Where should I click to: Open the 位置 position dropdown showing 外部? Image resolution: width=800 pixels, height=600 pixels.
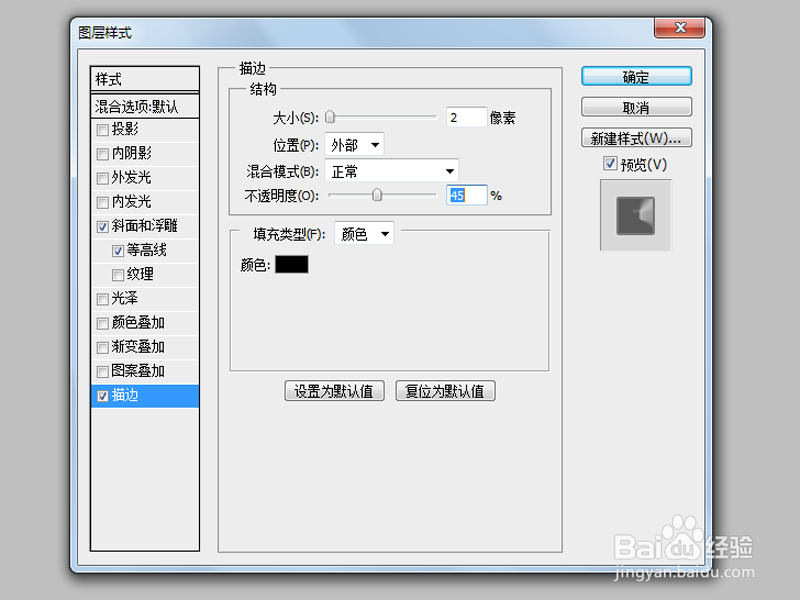(354, 145)
